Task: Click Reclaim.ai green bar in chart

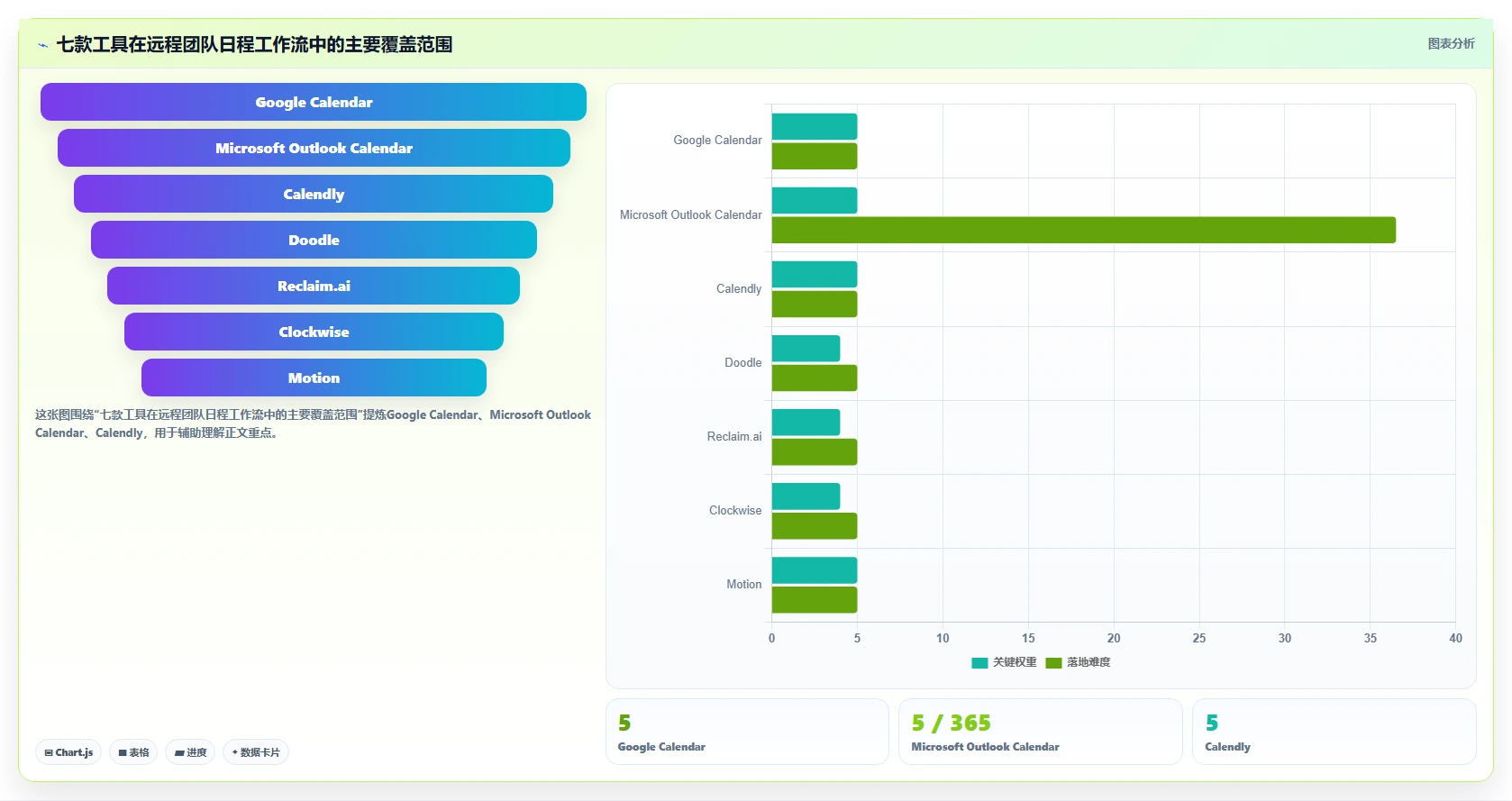Action: pos(815,451)
